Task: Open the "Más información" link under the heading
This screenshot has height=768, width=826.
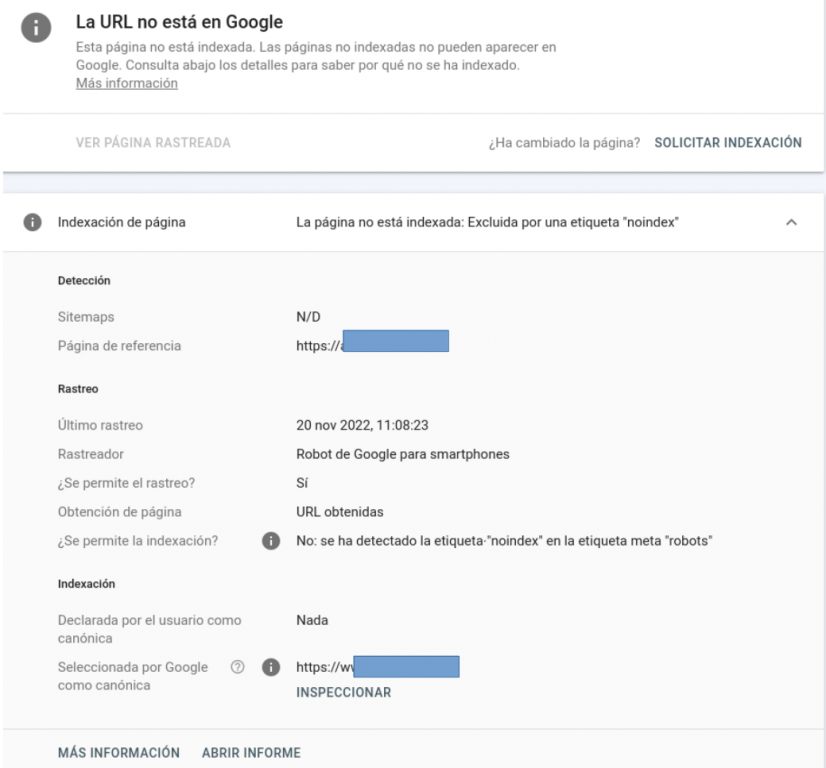Action: tap(126, 84)
